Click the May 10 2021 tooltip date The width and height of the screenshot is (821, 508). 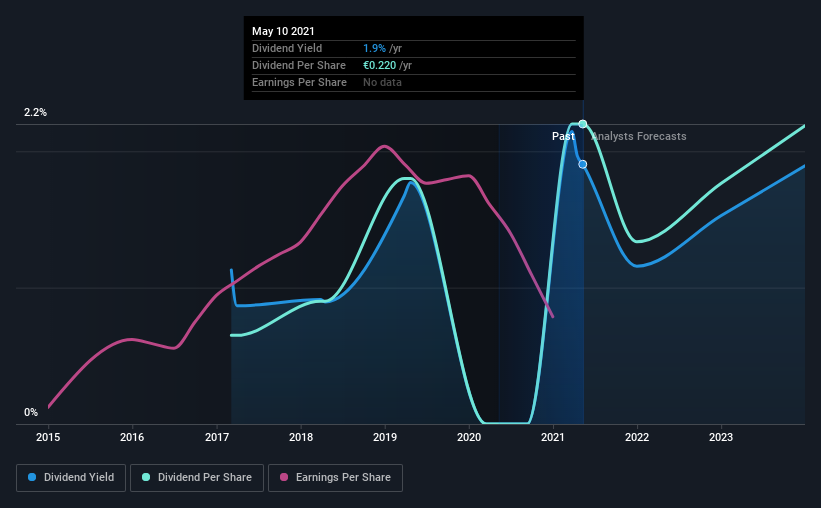[283, 31]
